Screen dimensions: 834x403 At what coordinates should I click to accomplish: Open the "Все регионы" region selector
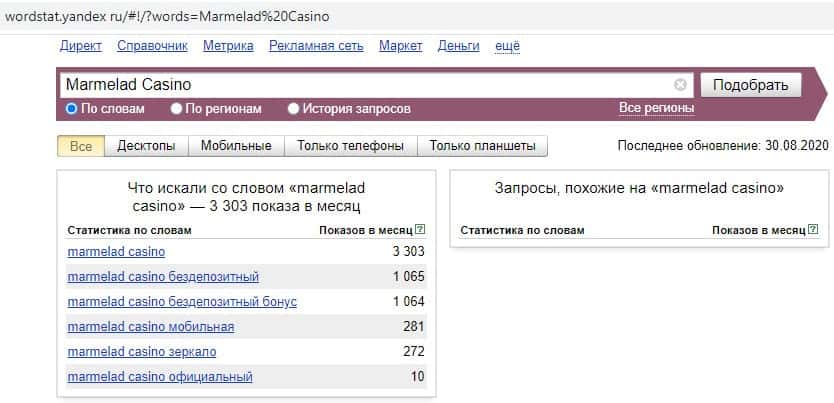(656, 107)
